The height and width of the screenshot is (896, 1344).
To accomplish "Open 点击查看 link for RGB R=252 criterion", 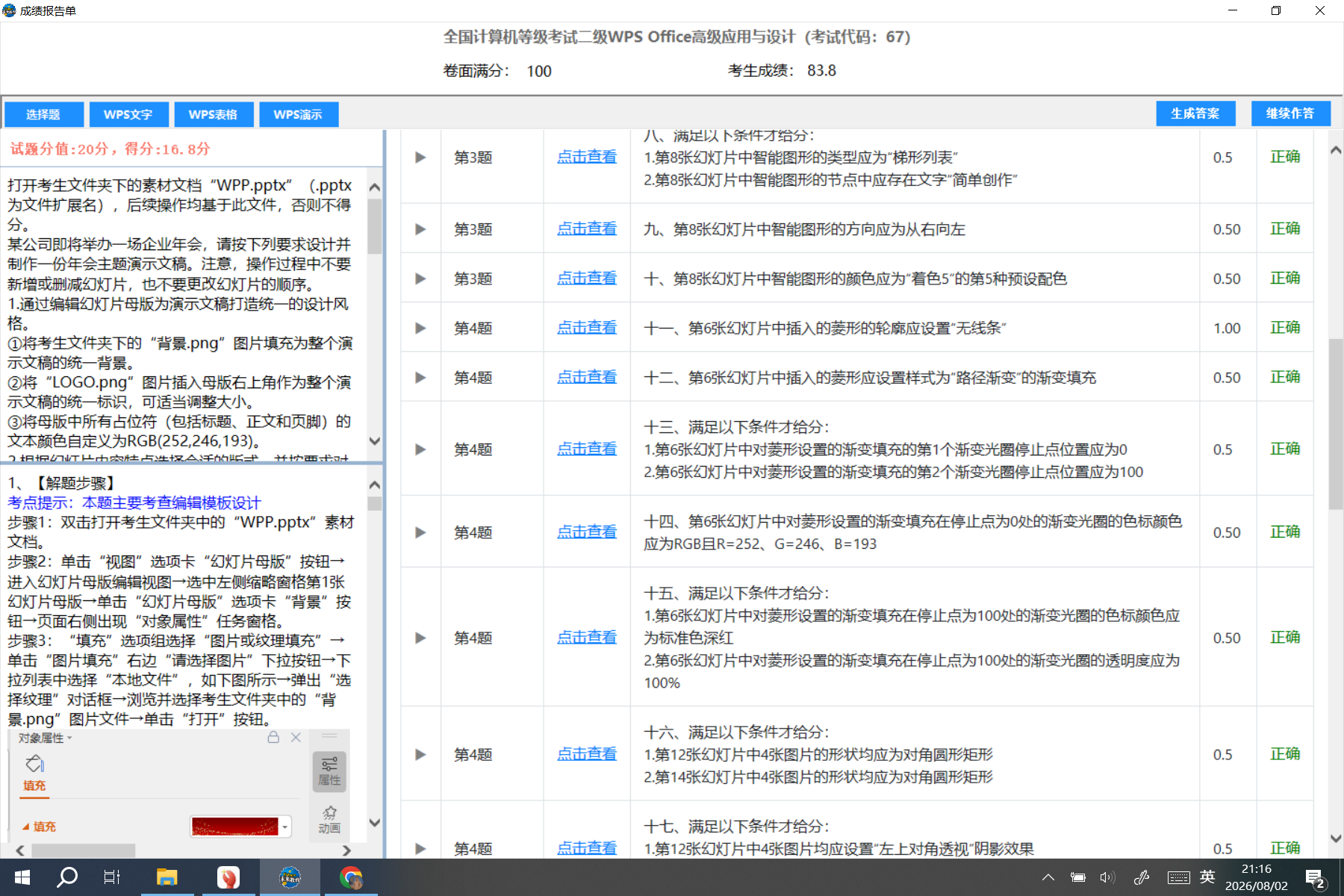I will [587, 532].
